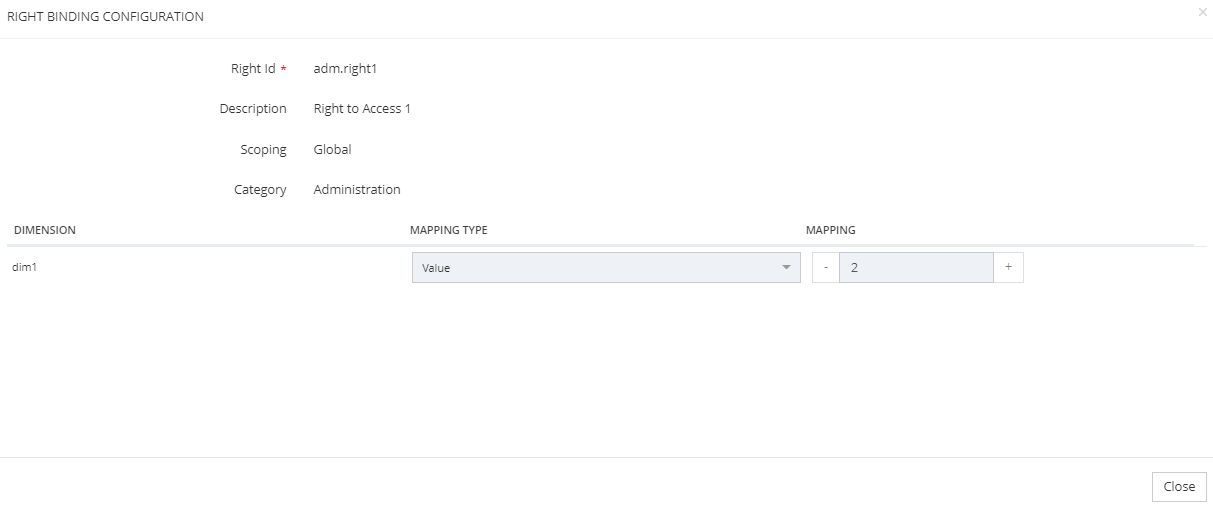Click the Right Id field label
The height and width of the screenshot is (510, 1213).
(253, 69)
